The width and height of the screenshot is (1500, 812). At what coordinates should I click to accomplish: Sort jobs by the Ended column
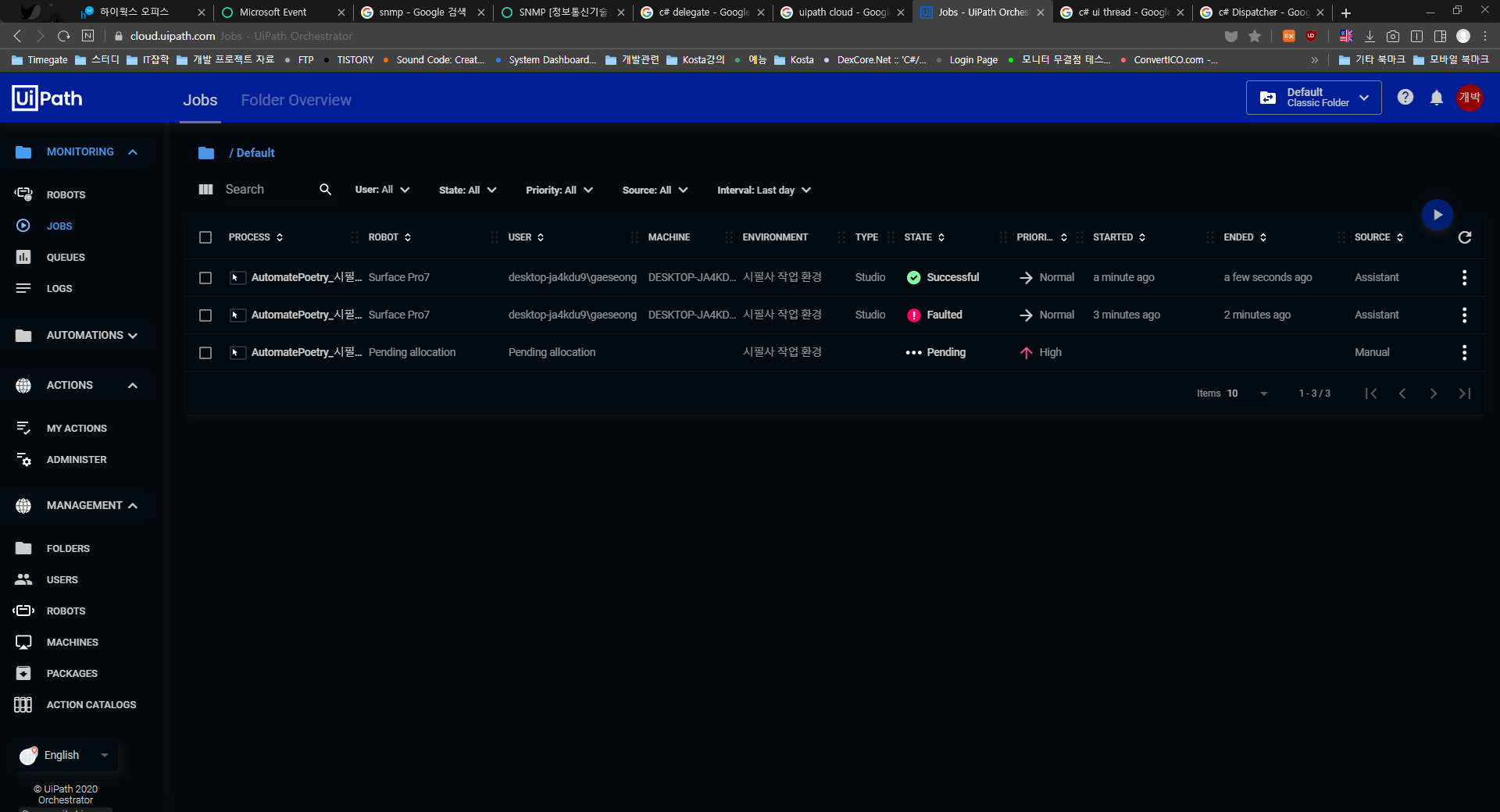(x=1245, y=237)
